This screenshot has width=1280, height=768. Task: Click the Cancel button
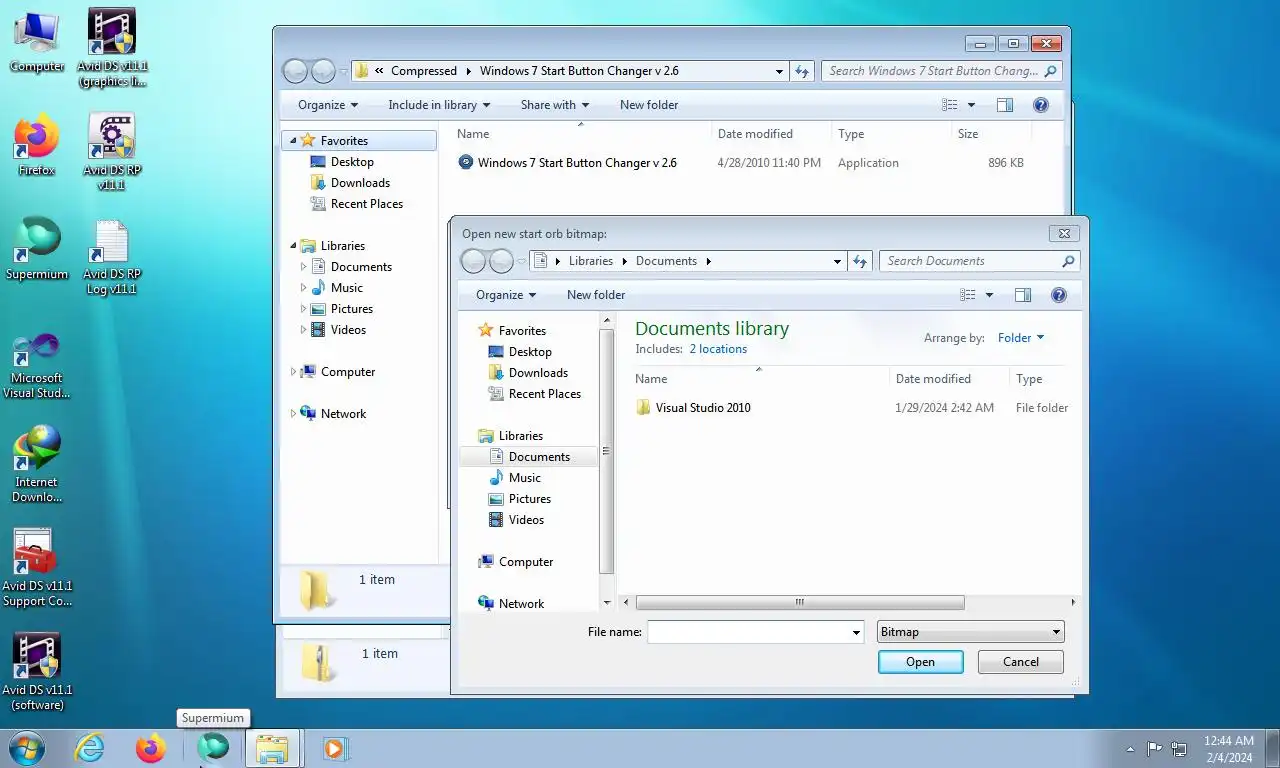click(1020, 662)
